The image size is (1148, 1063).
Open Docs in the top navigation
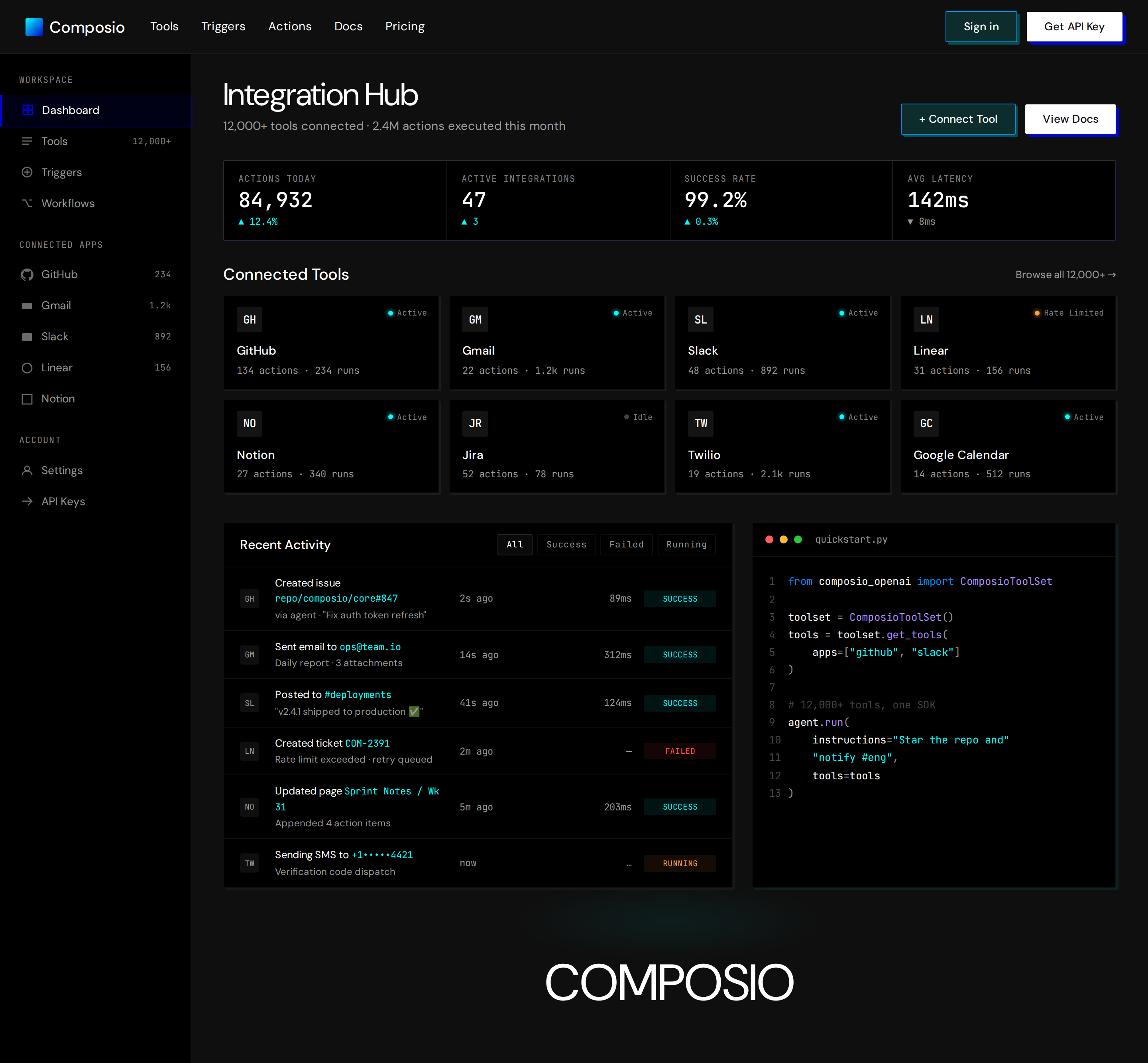pyautogui.click(x=348, y=26)
